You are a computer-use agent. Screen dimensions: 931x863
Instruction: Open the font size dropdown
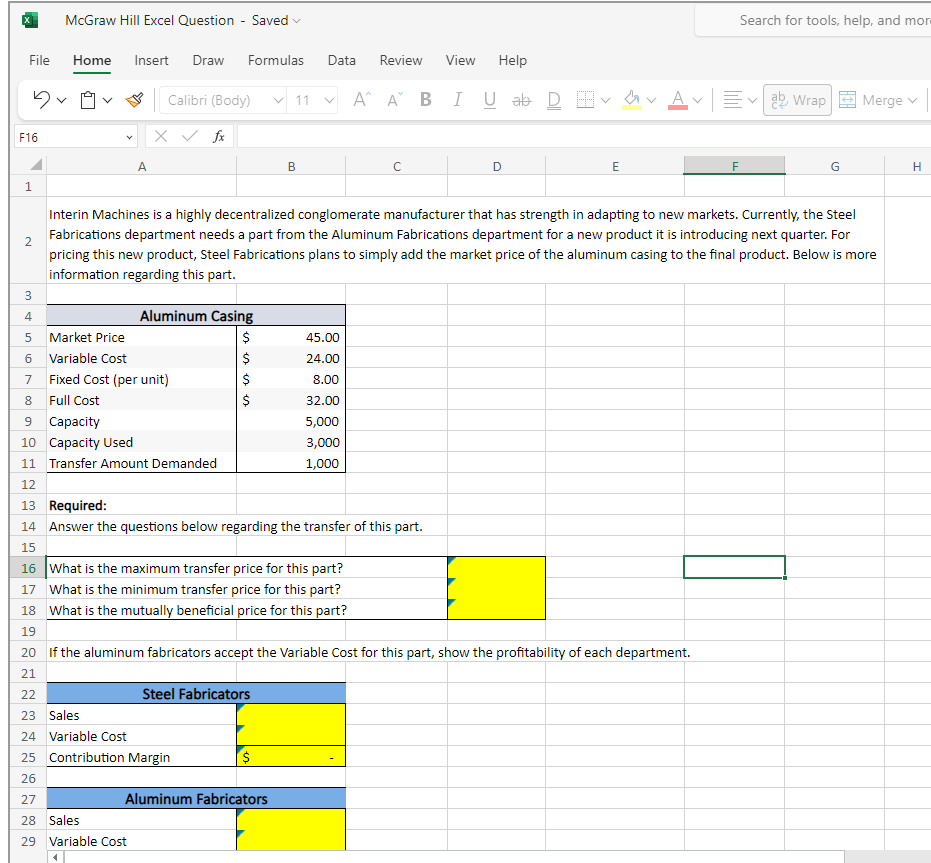tap(330, 99)
